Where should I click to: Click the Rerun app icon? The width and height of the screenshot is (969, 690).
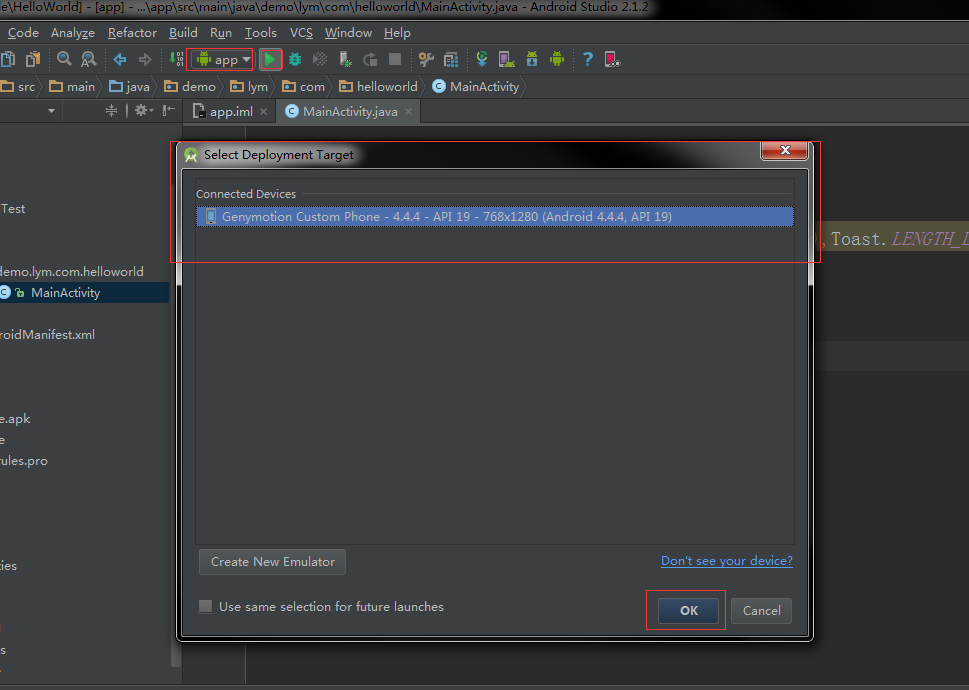tap(370, 59)
